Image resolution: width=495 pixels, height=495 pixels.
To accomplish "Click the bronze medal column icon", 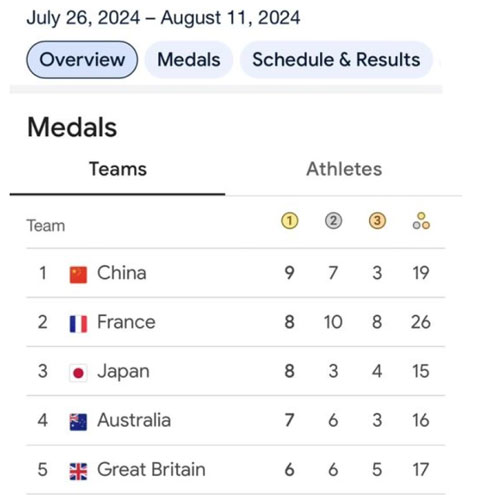I will click(377, 221).
